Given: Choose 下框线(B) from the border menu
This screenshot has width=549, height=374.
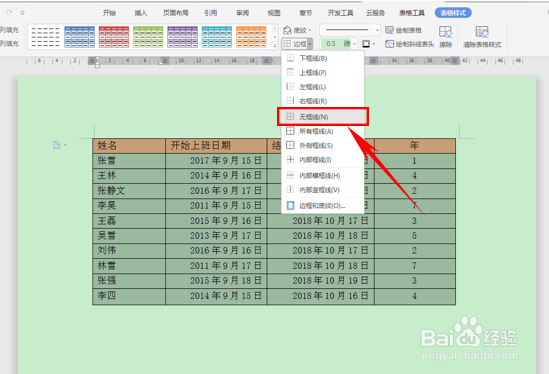Looking at the screenshot, I should coord(323,58).
